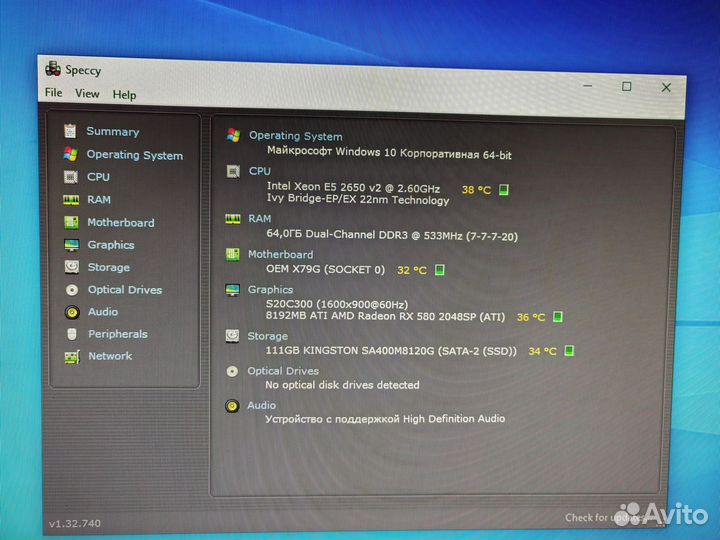This screenshot has height=540, width=720.
Task: Click the Network card icon in sidebar
Action: pyautogui.click(x=72, y=357)
